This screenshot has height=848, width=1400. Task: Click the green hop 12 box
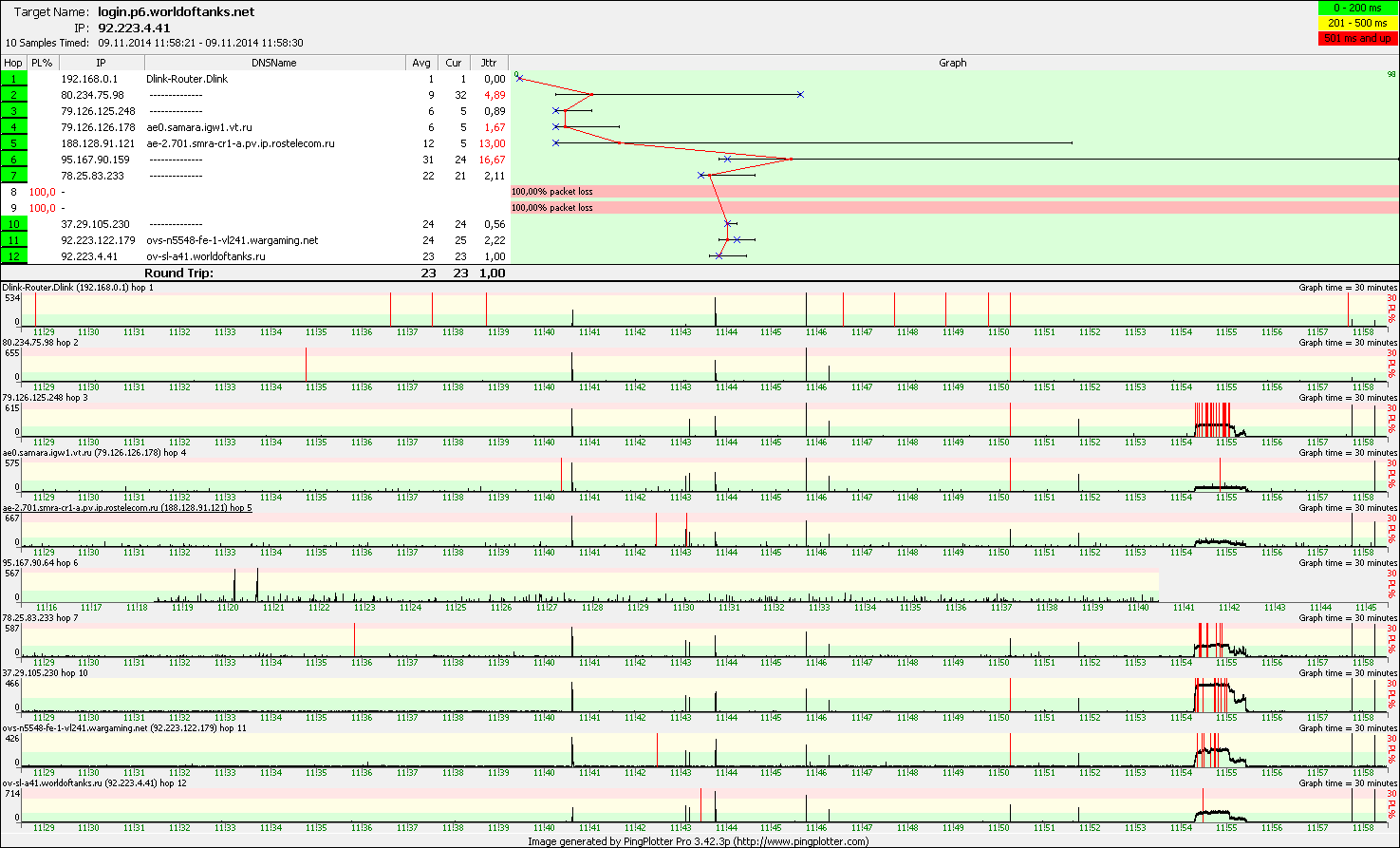point(14,256)
